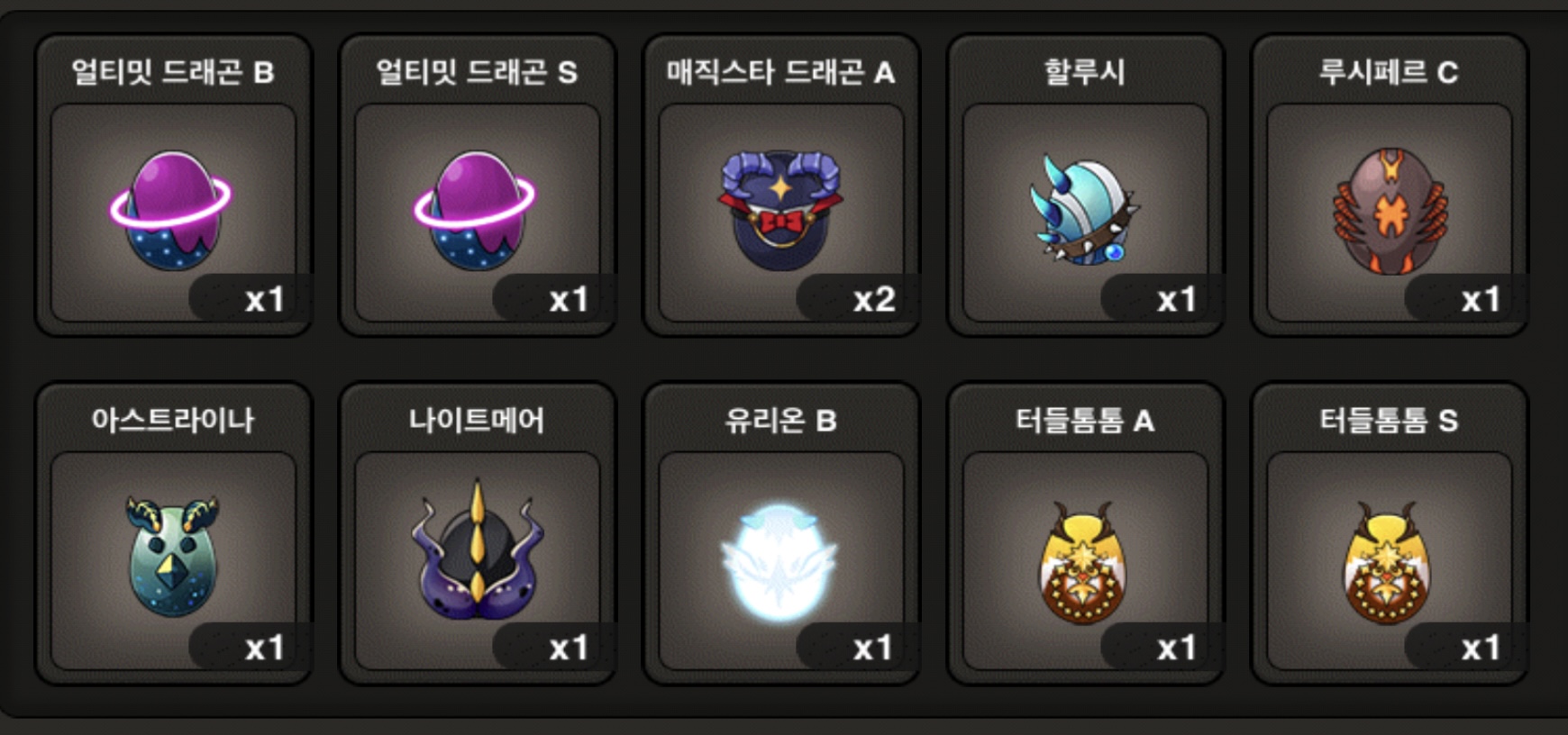Viewport: 1568px width, 735px height.
Task: Click the 얼티밋 드래곤 S title label
Action: (x=476, y=72)
